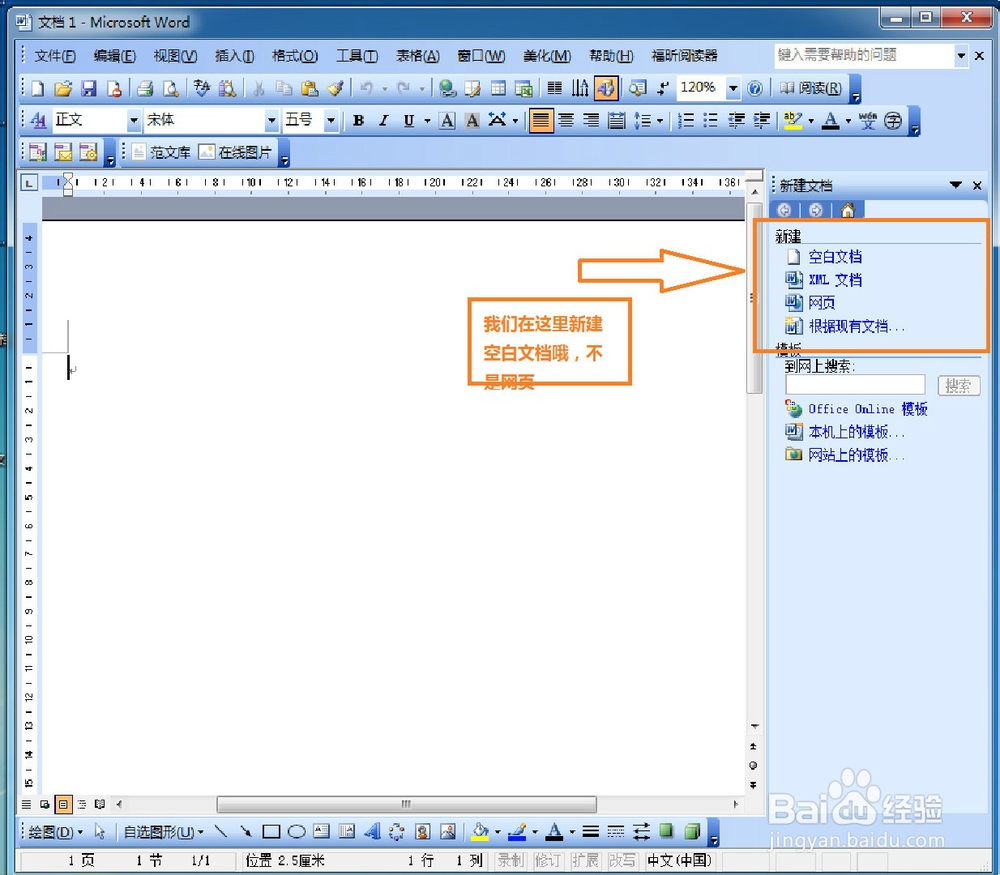Expand Line Spacing dropdown arrow

pos(660,120)
